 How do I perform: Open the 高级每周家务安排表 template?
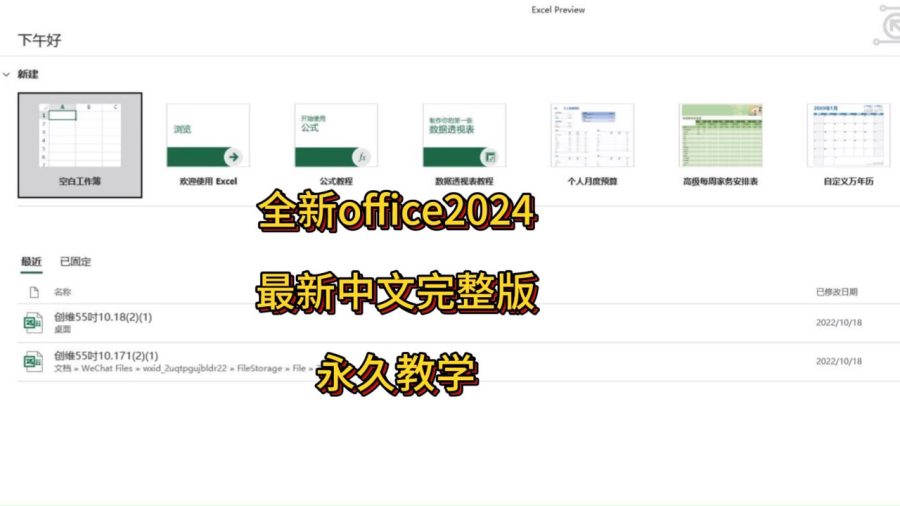(x=720, y=145)
